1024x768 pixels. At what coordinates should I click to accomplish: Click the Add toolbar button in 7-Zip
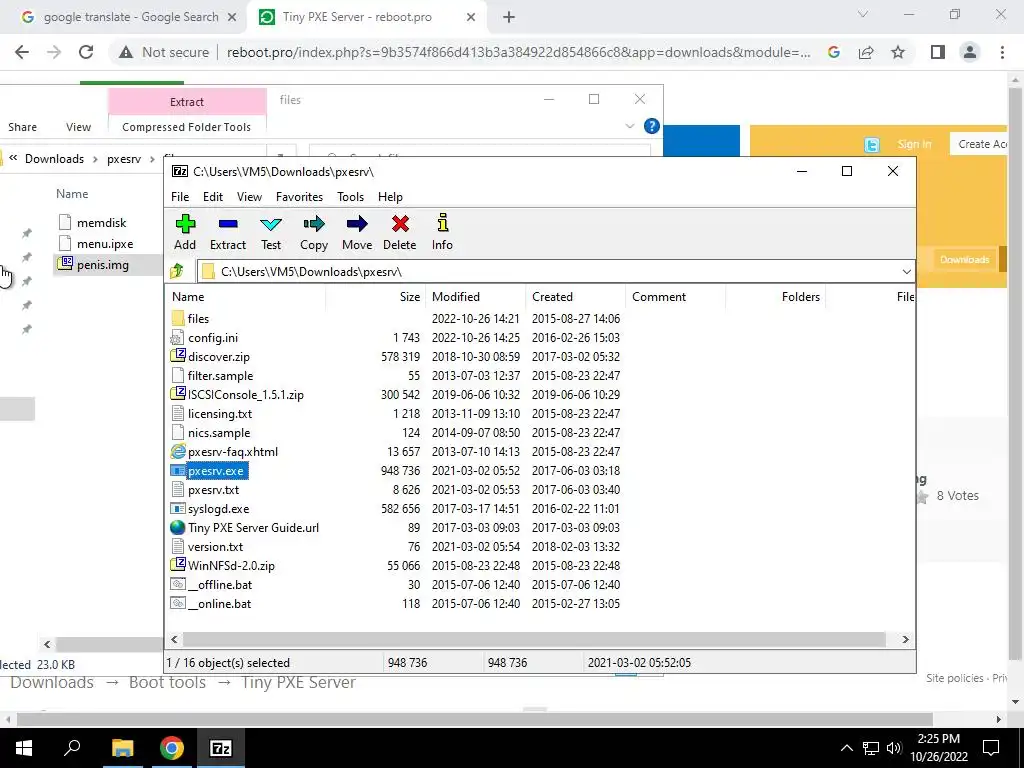tap(185, 232)
